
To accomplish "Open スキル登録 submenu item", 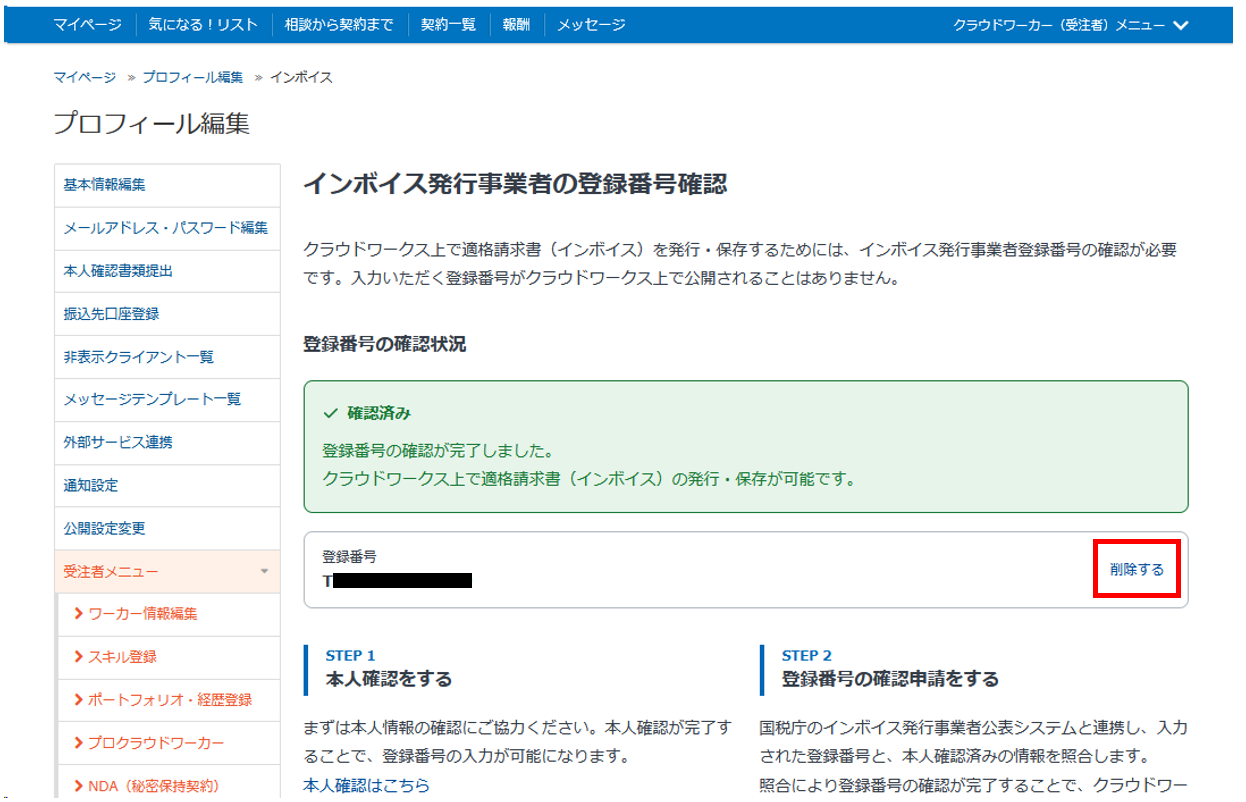I will tap(169, 657).
